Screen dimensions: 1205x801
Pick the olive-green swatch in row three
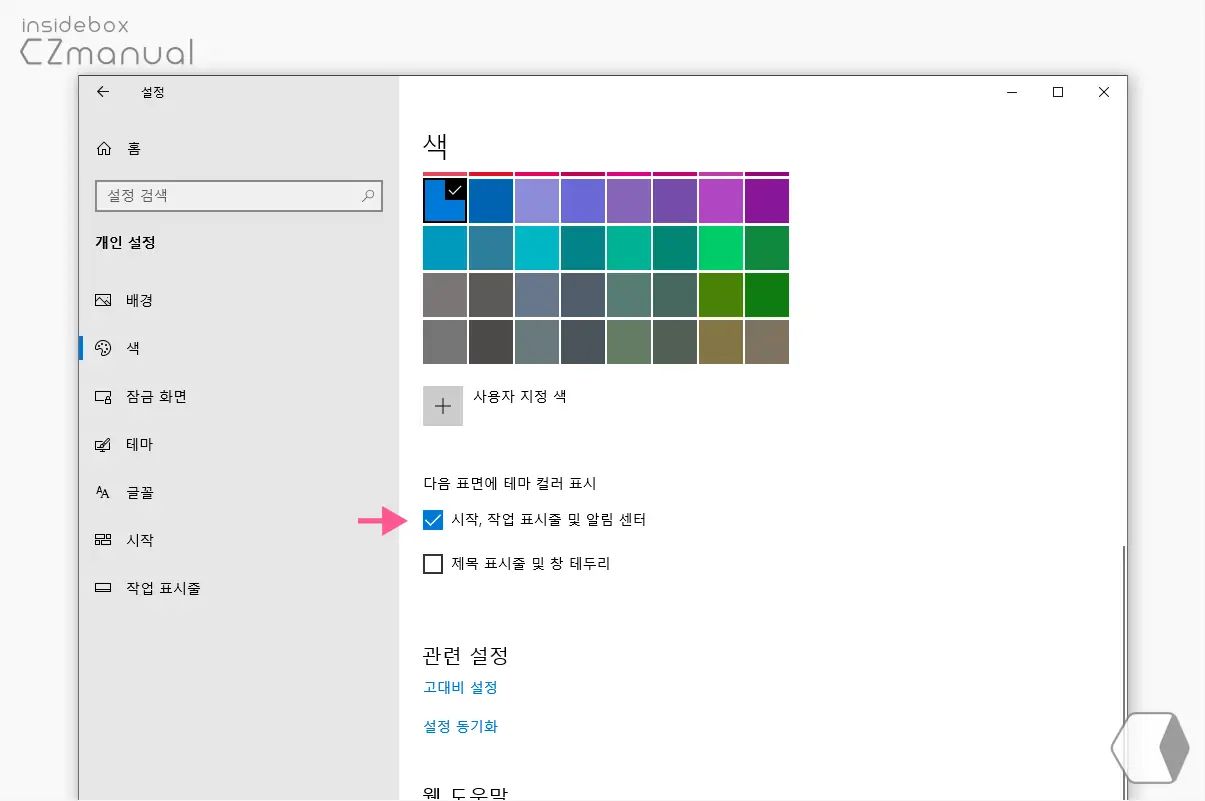point(721,295)
